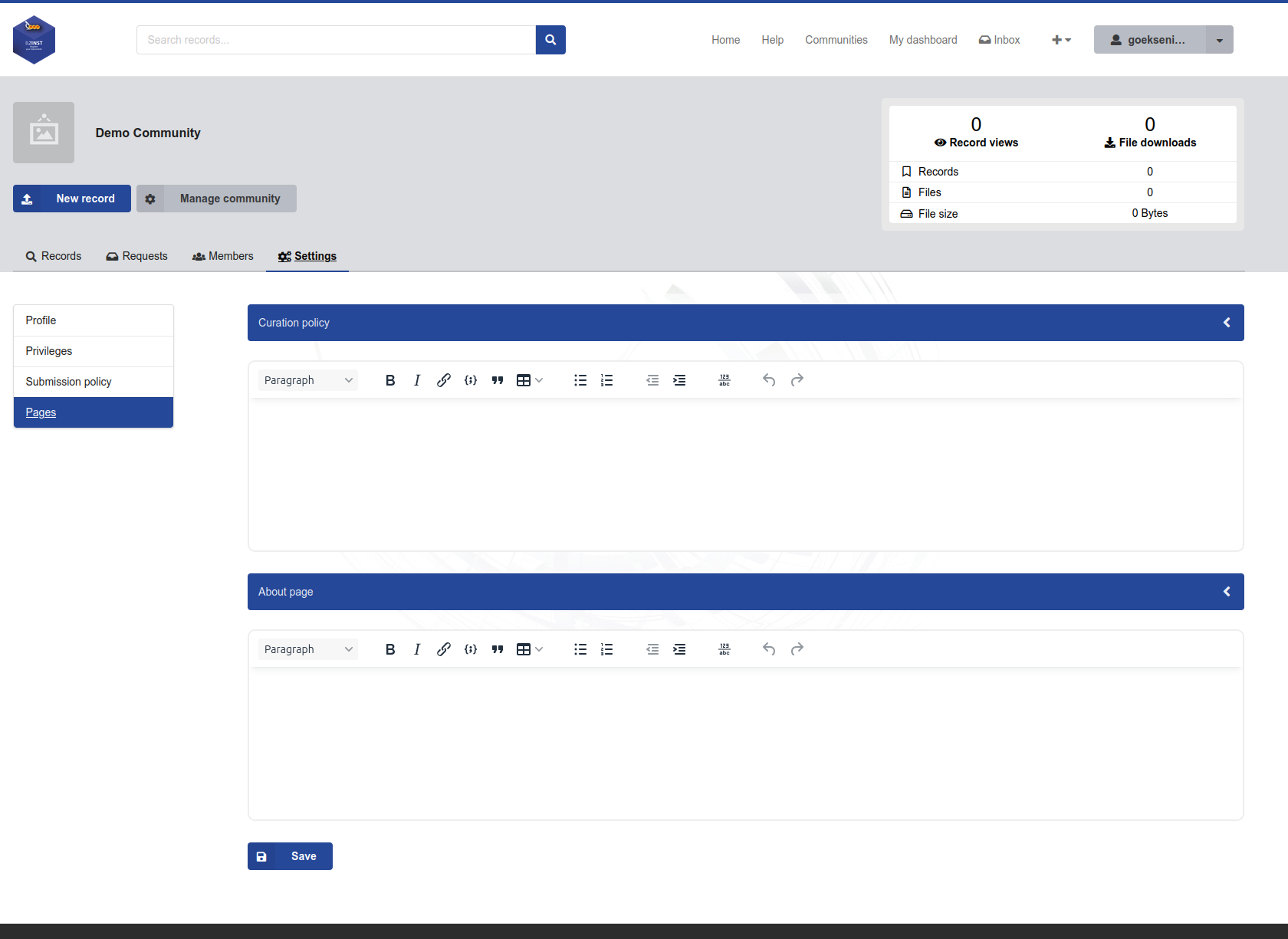Add bulleted list in Curation policy editor

click(580, 380)
